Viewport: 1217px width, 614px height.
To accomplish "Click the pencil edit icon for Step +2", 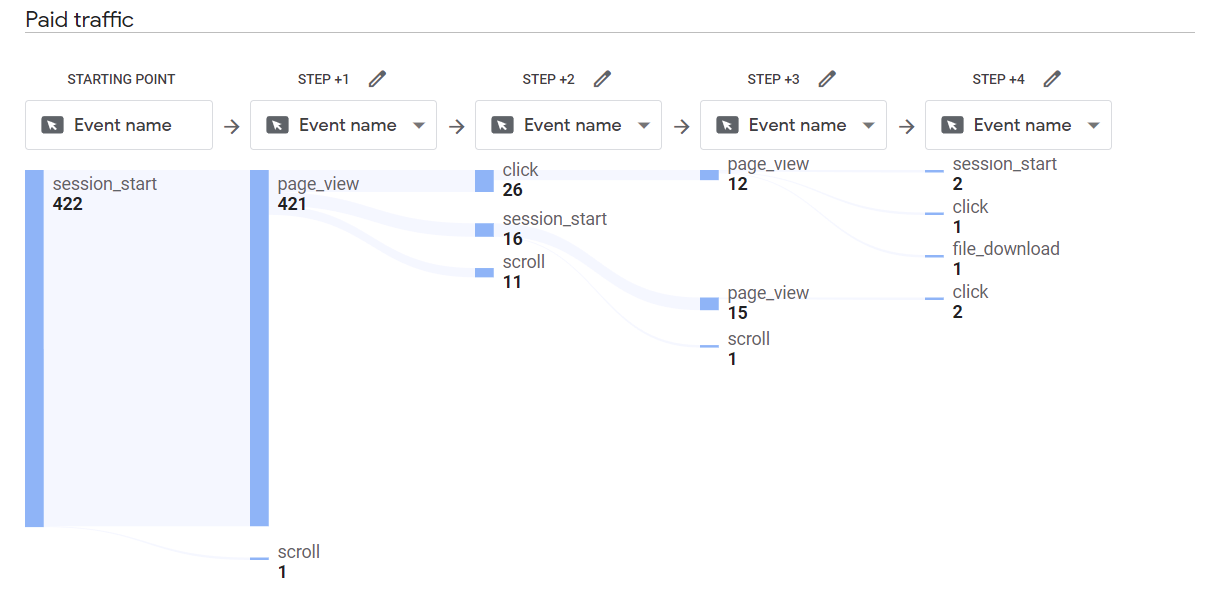I will (602, 79).
